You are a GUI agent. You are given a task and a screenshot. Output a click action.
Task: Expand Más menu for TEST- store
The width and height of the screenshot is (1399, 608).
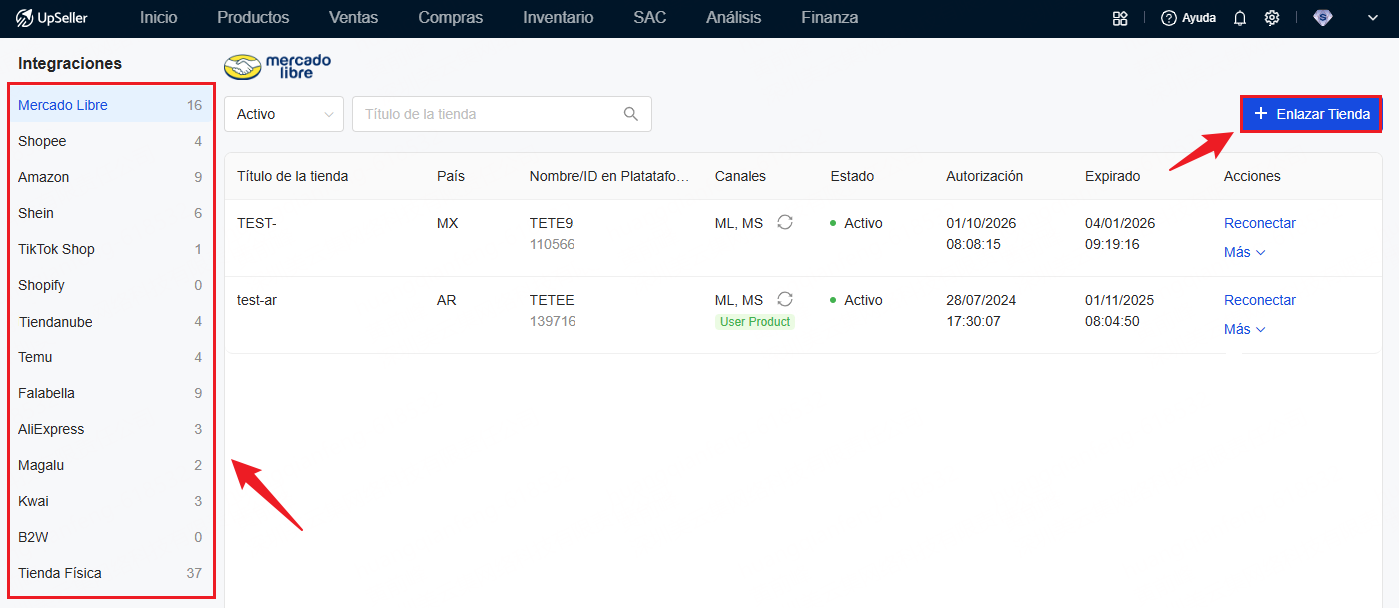point(1244,252)
